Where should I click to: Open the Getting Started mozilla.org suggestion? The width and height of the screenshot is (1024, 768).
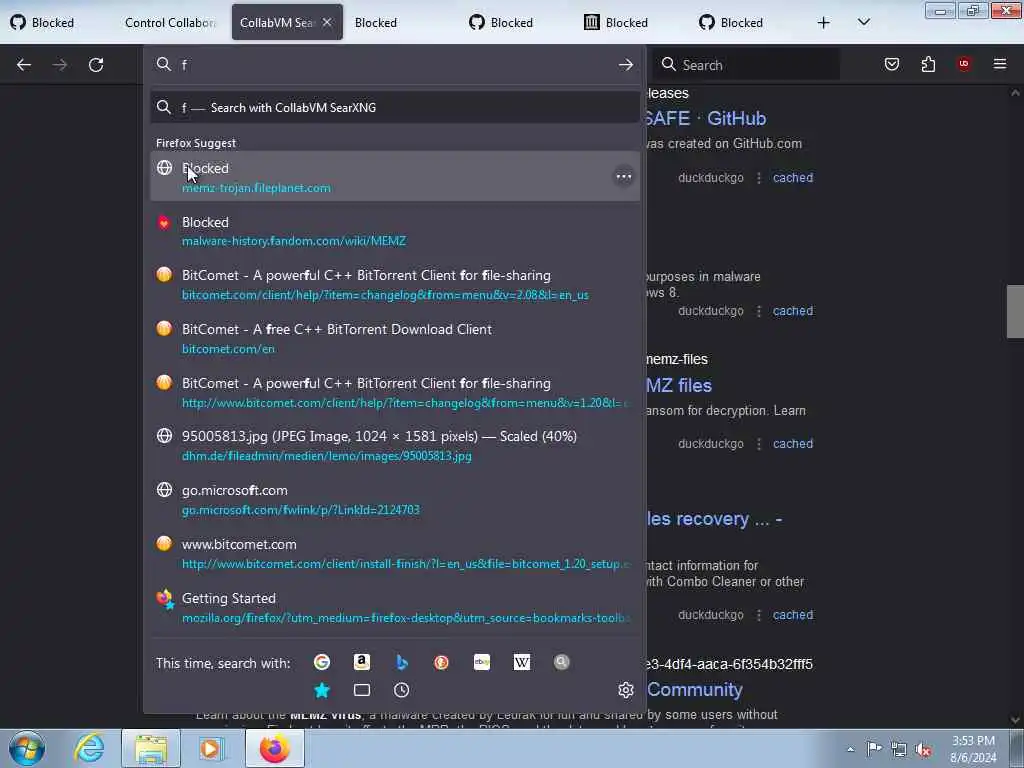pyautogui.click(x=395, y=607)
